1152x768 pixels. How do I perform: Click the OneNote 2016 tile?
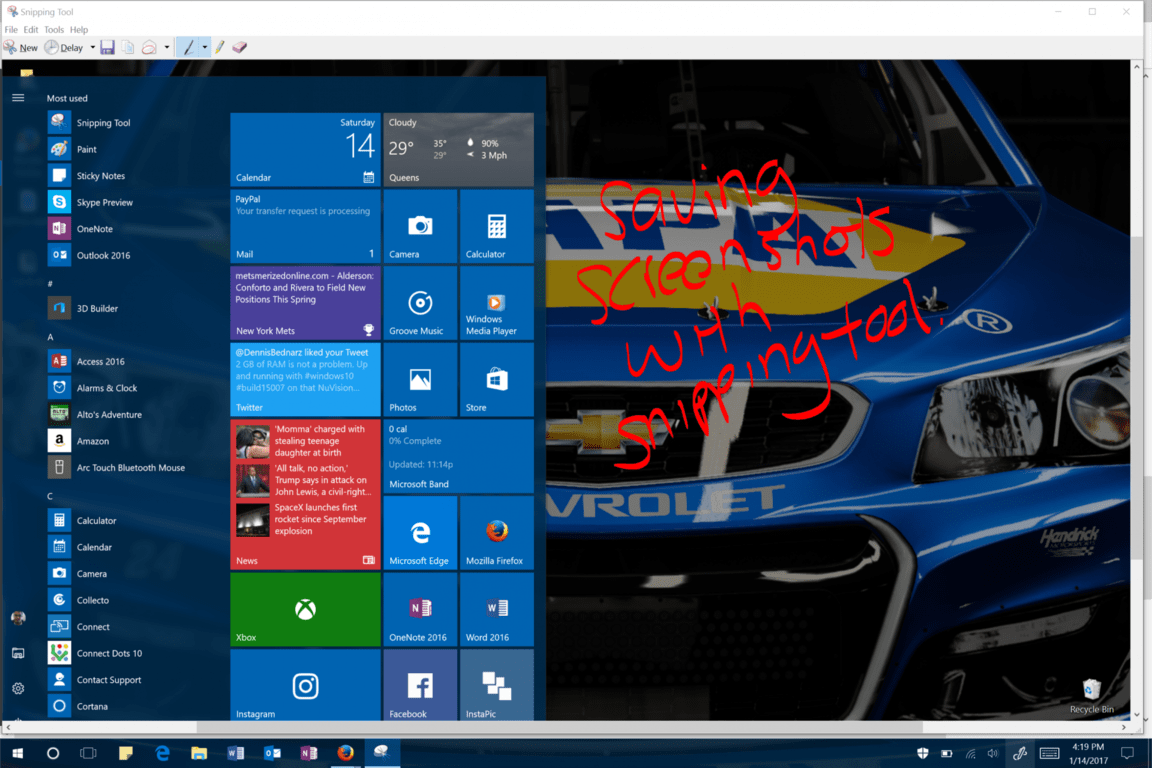(x=420, y=609)
